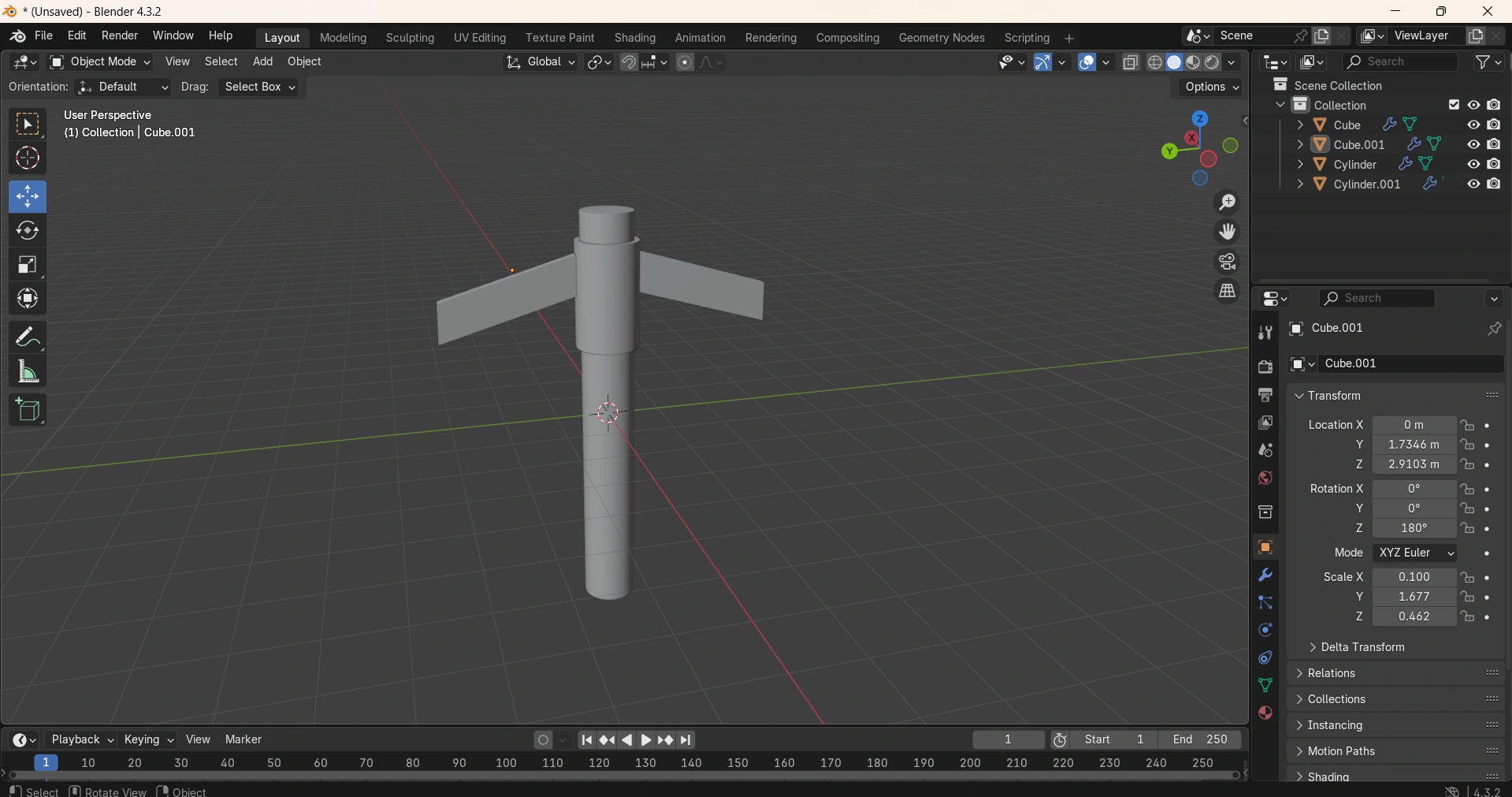Screen dimensions: 1512x797
Task: Switch to Material Preview shading mode
Action: (x=1194, y=62)
